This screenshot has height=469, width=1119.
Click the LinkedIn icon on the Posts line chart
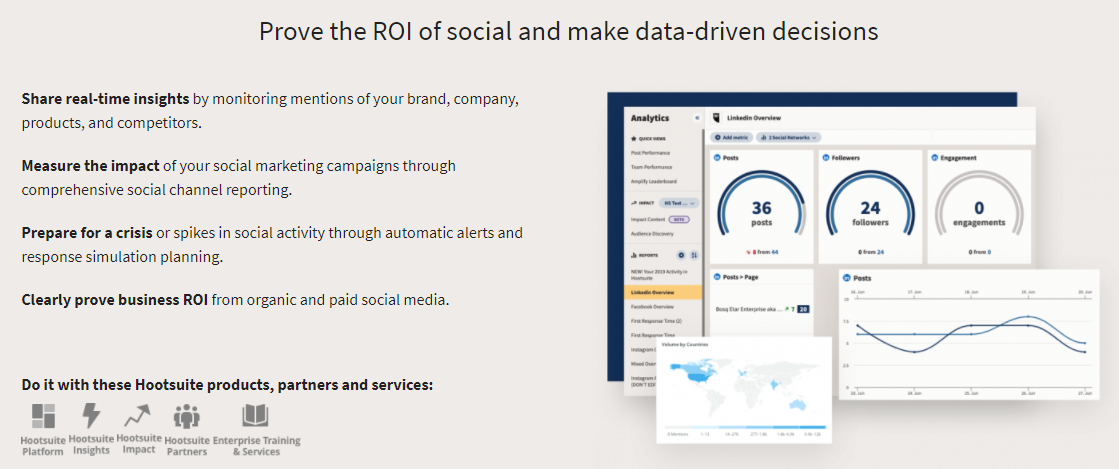(x=847, y=278)
